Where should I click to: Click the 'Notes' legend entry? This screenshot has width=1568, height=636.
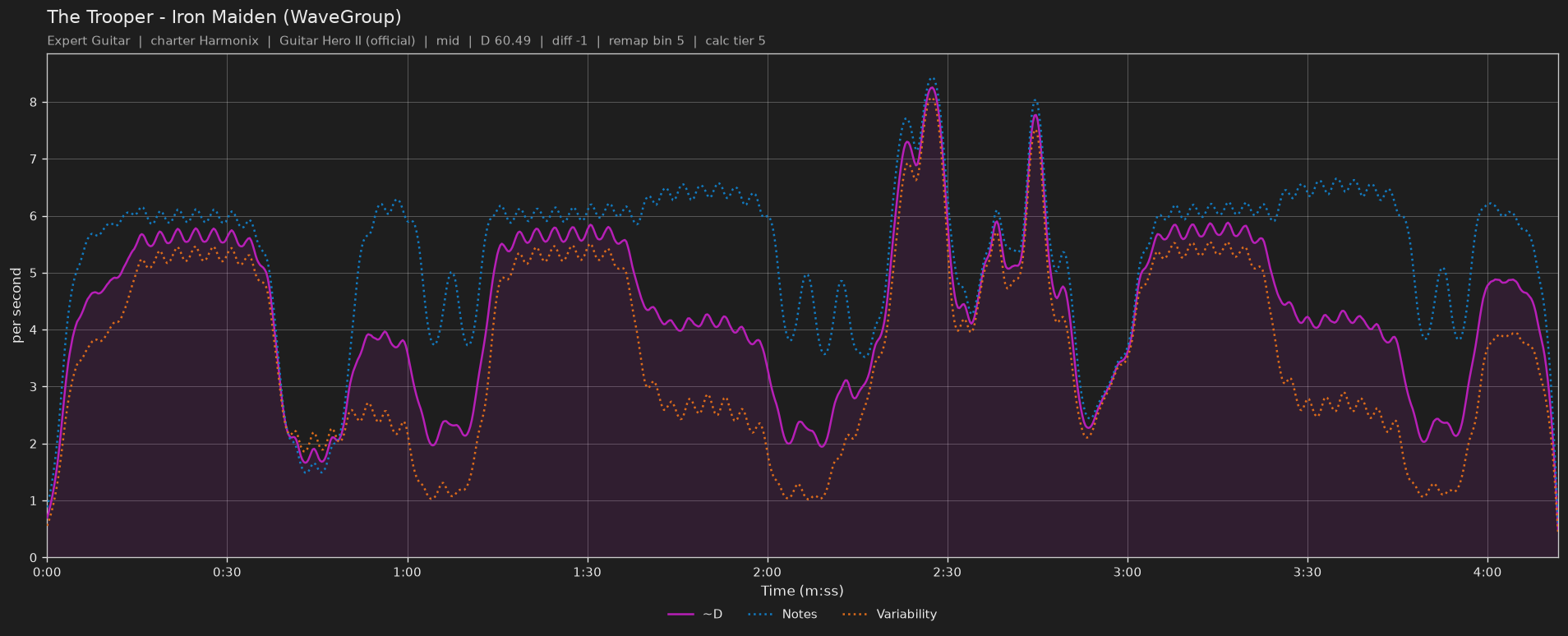click(782, 614)
